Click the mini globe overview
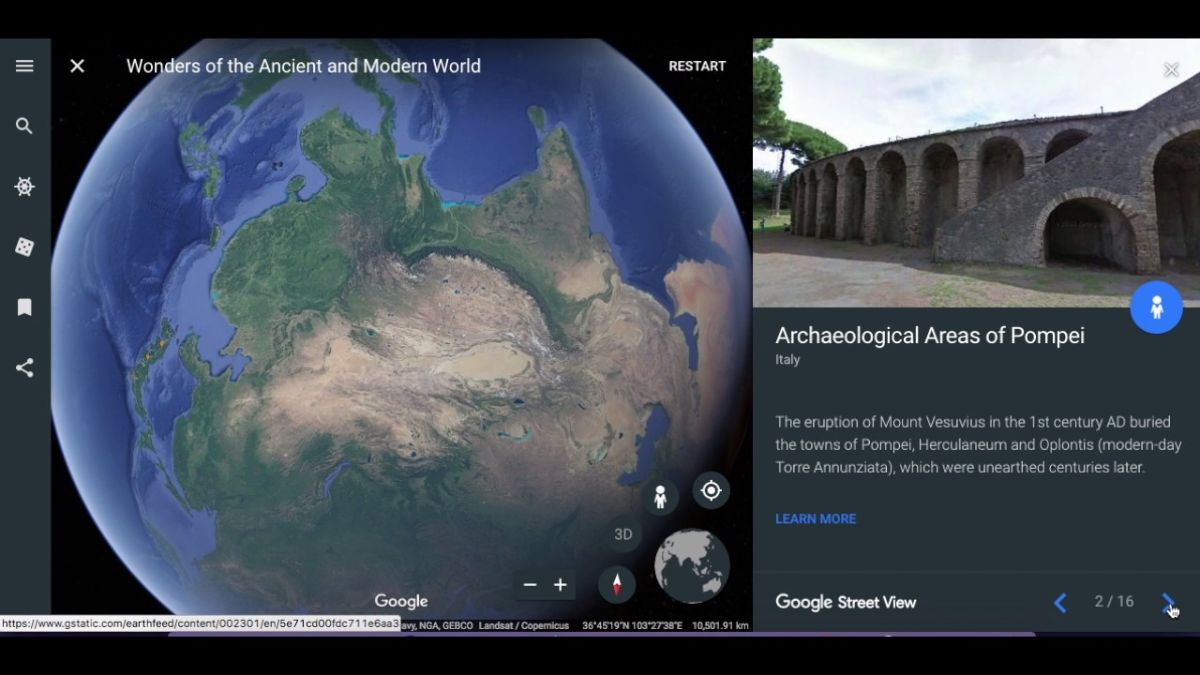Image resolution: width=1200 pixels, height=675 pixels. [x=692, y=566]
